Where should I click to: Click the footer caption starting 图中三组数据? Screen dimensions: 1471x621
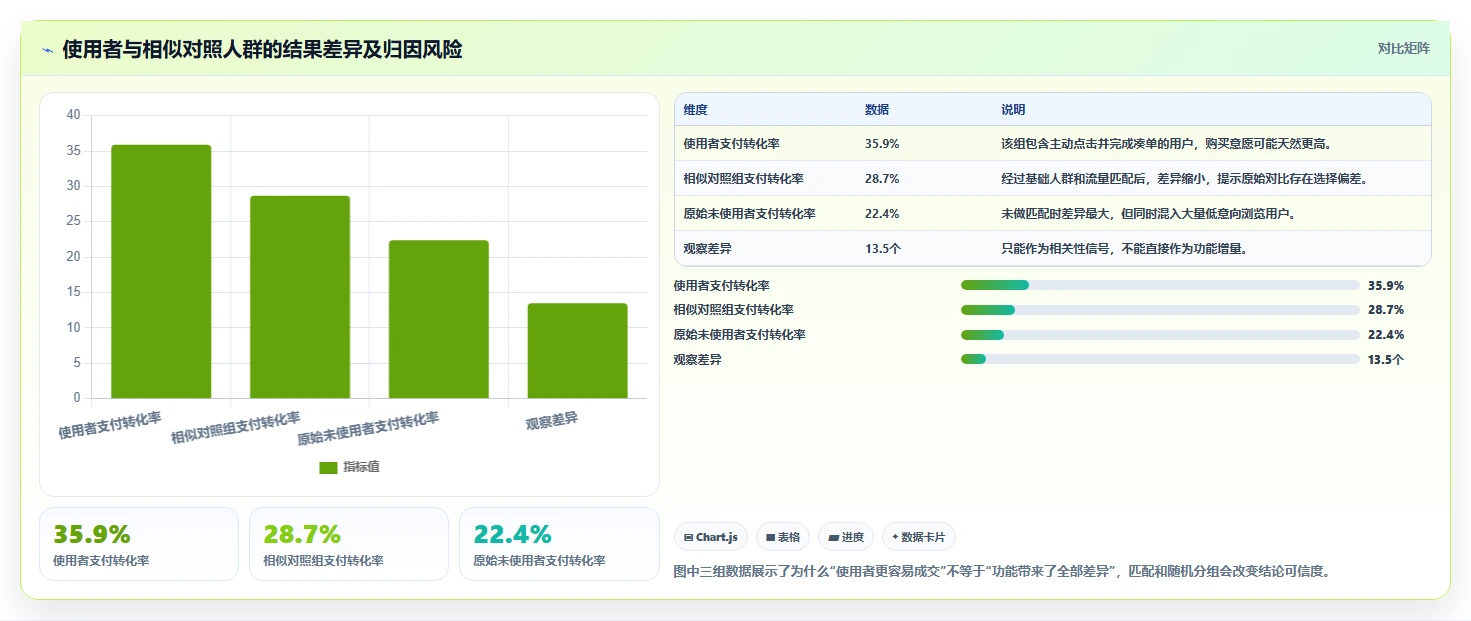point(1003,572)
